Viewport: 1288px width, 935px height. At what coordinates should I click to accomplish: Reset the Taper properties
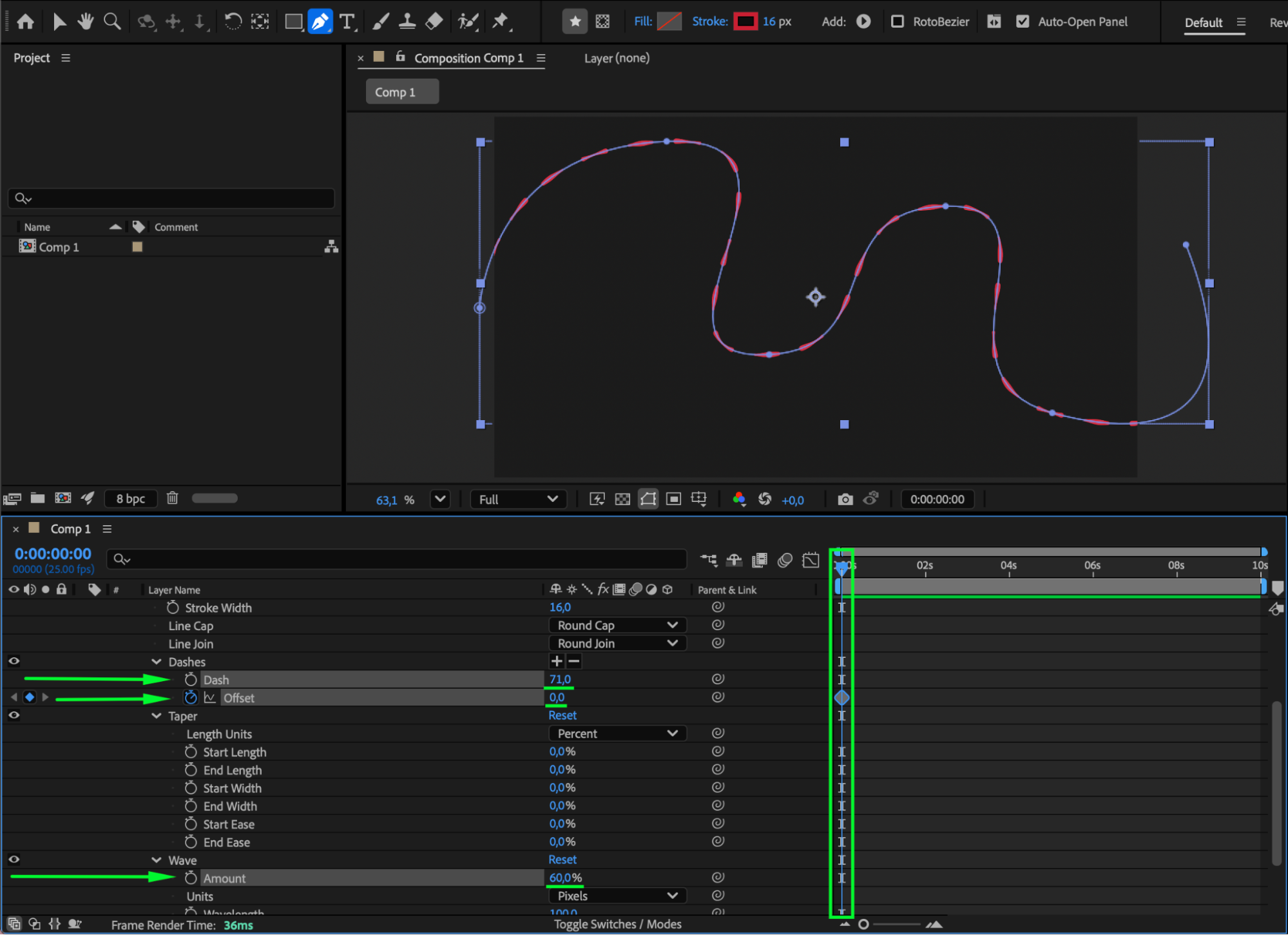562,715
